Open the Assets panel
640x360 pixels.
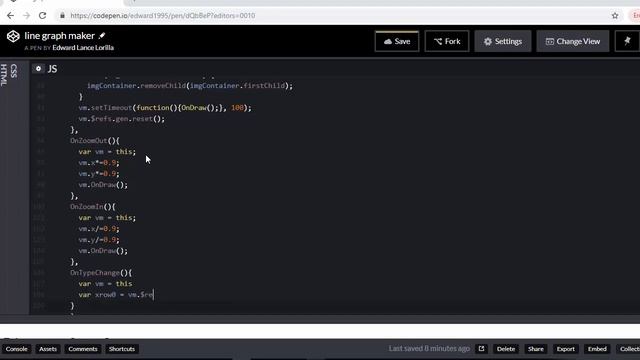tap(48, 349)
